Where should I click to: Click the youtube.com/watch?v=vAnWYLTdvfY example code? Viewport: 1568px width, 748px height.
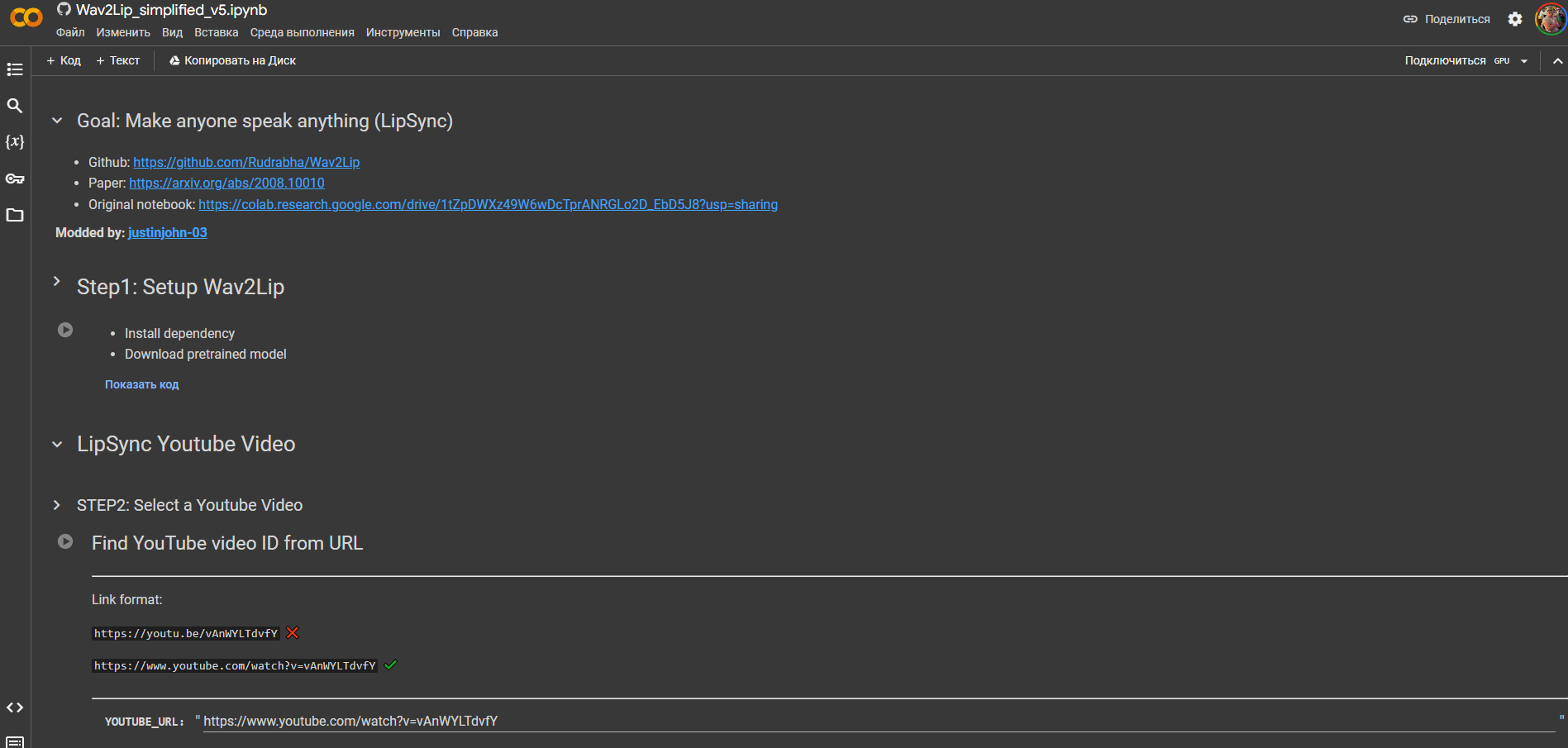click(x=235, y=665)
